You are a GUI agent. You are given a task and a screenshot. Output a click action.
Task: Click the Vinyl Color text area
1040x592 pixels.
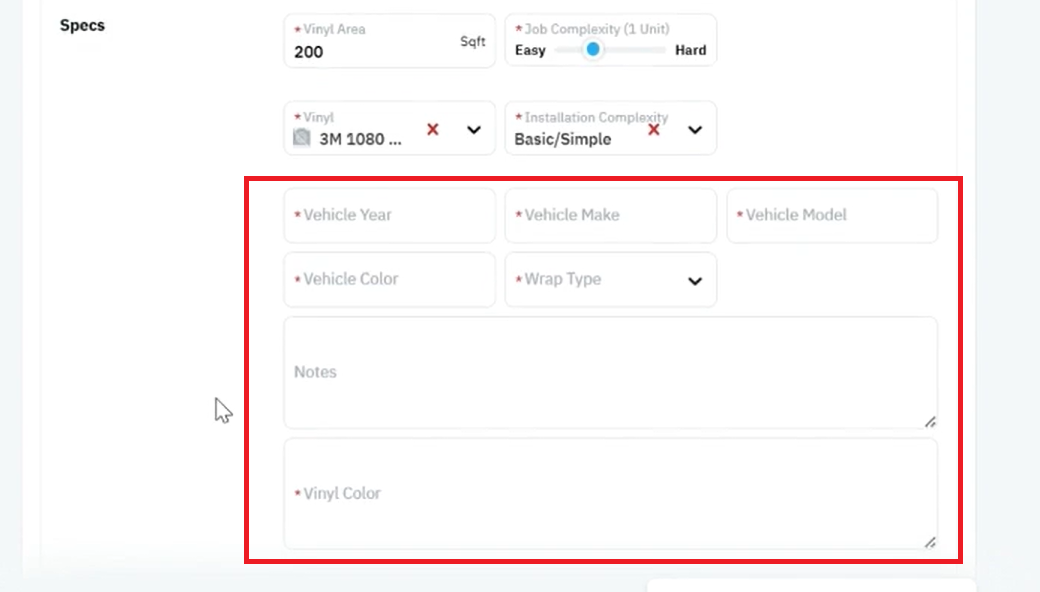[x=611, y=494]
